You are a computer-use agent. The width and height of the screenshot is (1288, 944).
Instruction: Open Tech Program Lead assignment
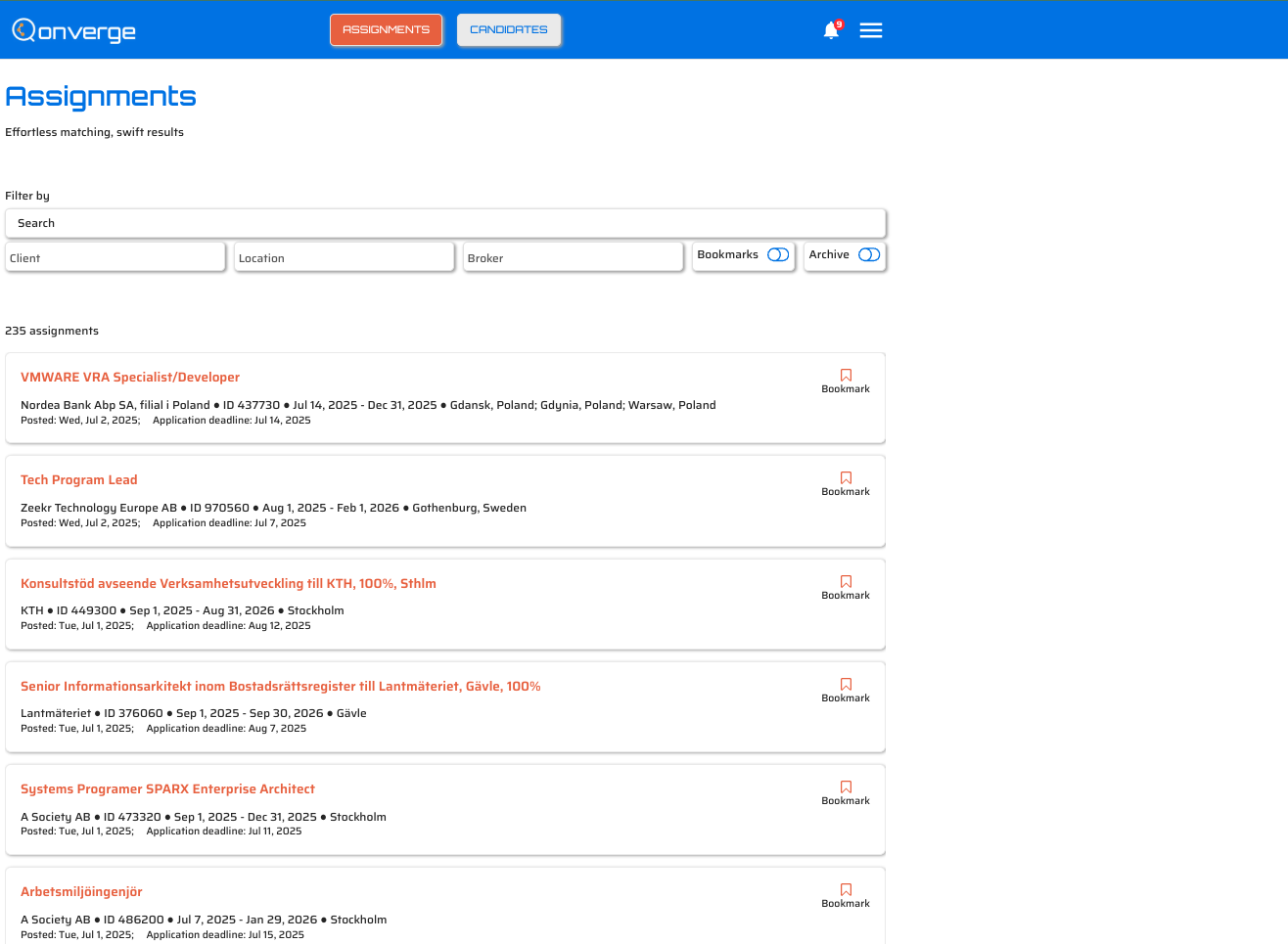point(79,479)
